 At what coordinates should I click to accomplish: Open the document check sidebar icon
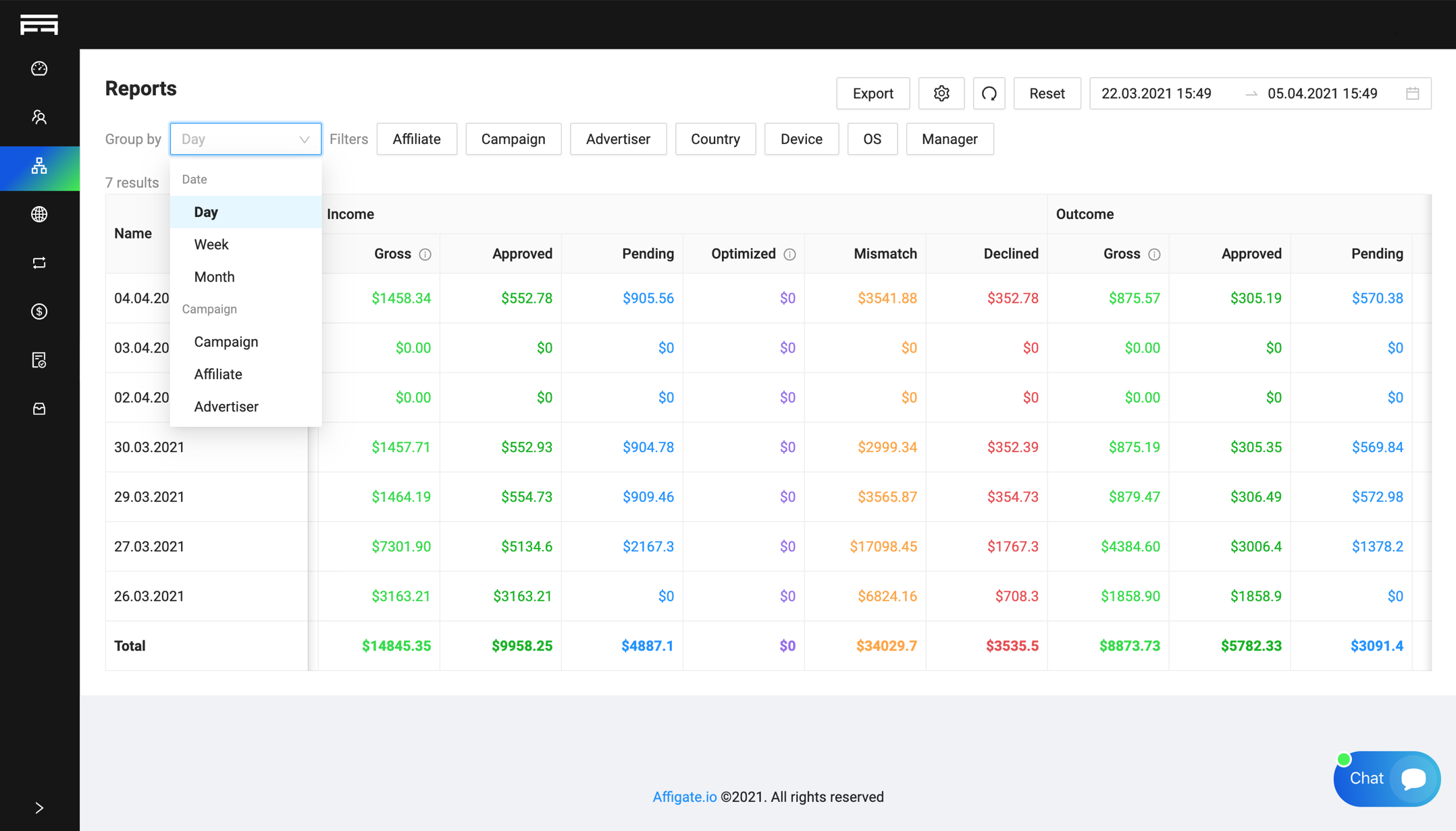coord(39,360)
